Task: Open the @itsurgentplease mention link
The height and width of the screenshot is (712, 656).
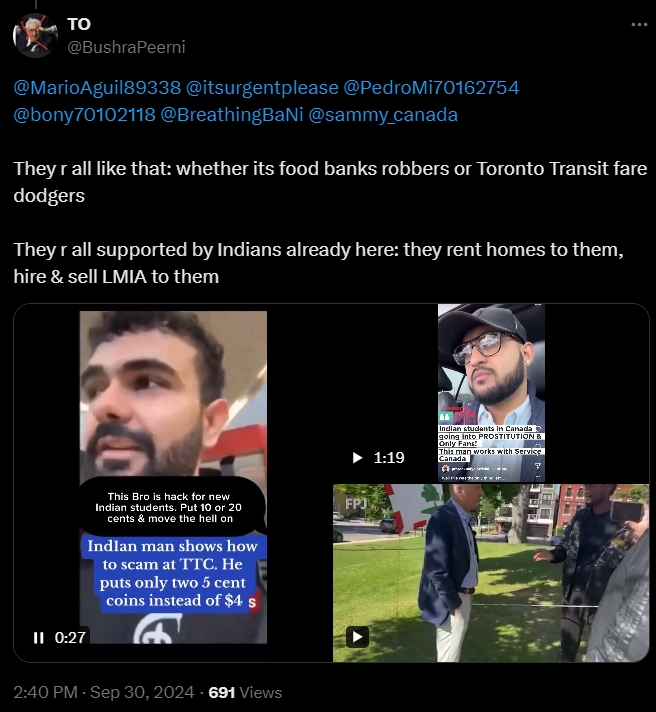Action: (x=262, y=87)
